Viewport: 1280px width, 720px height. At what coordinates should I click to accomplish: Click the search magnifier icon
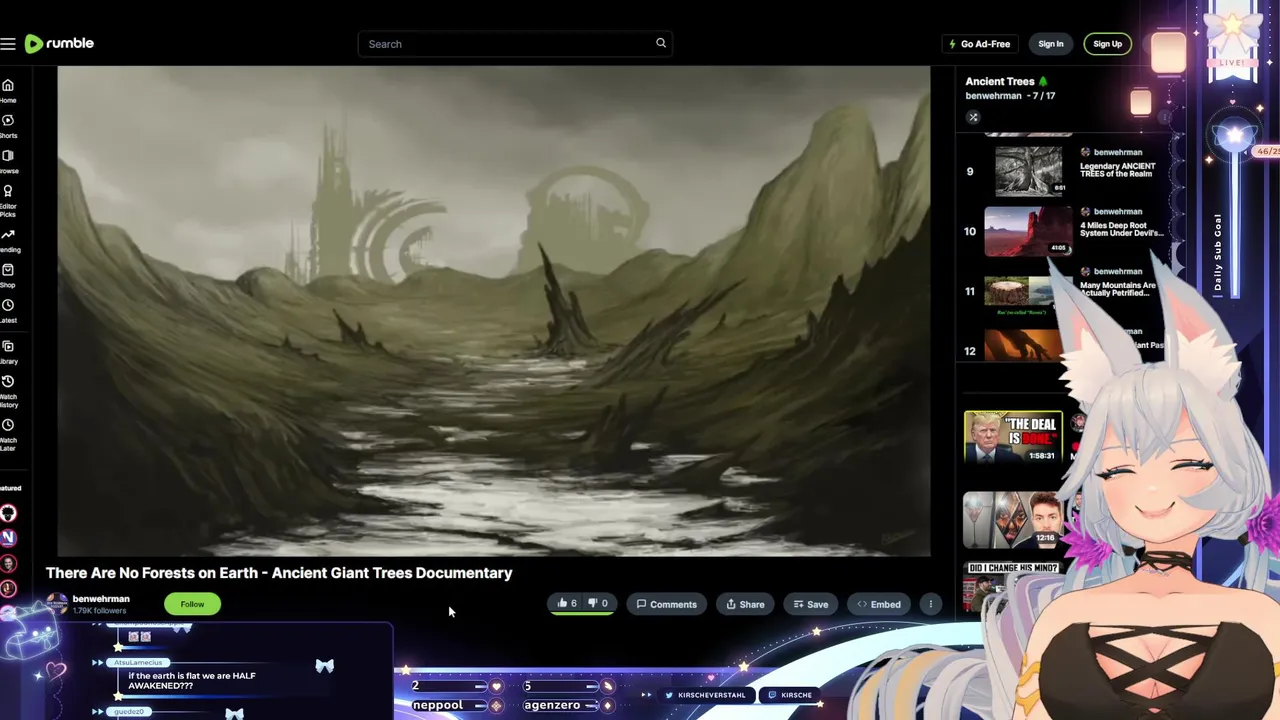click(661, 43)
